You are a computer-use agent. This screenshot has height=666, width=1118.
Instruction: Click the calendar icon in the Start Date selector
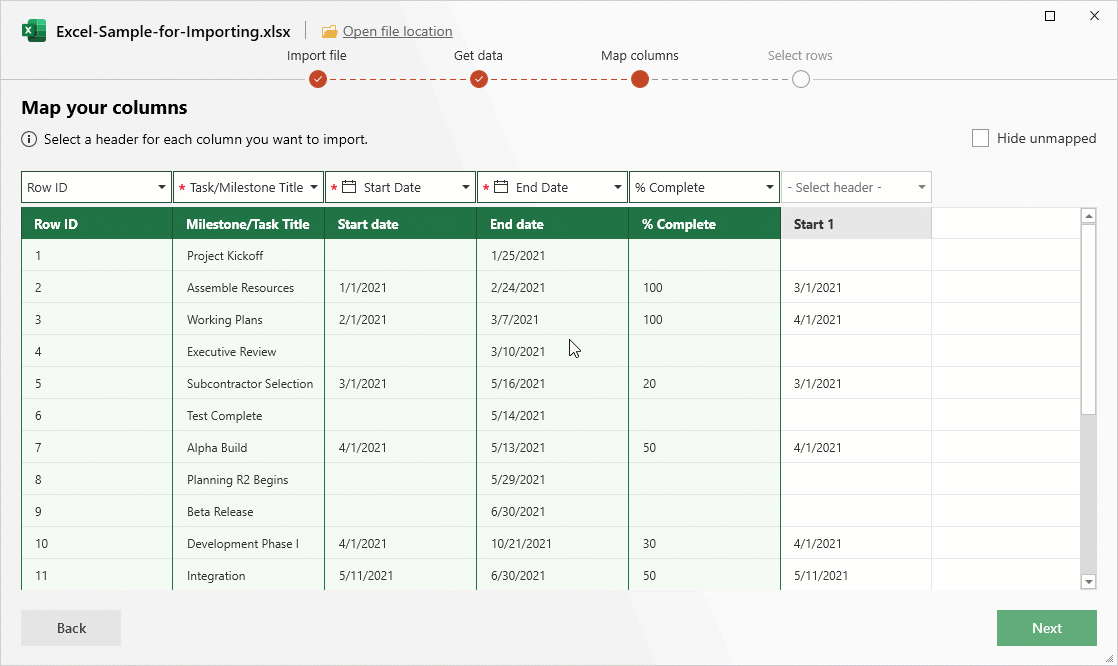click(x=347, y=187)
